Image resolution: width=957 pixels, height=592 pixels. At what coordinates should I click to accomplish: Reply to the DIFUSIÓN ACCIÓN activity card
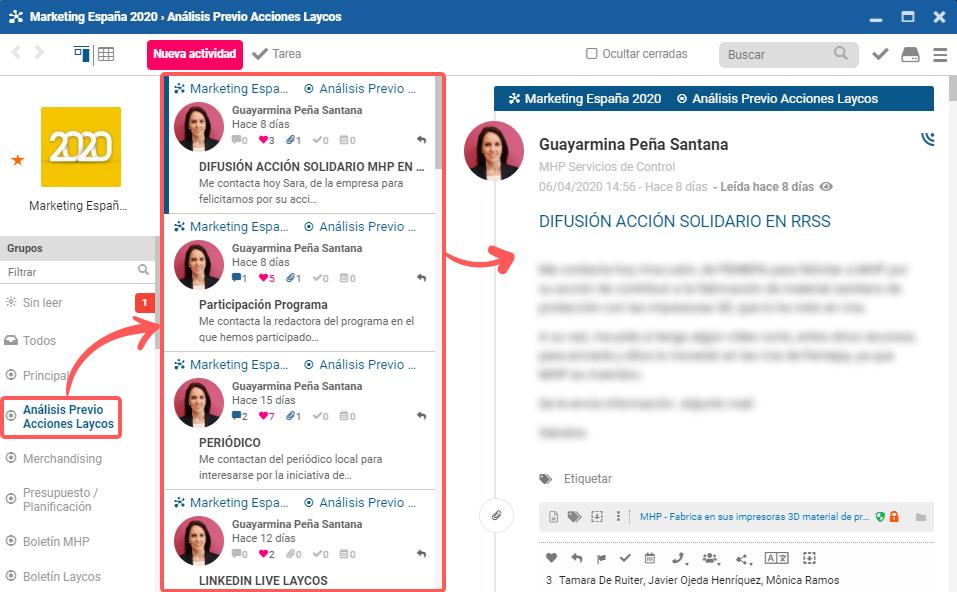(x=421, y=140)
